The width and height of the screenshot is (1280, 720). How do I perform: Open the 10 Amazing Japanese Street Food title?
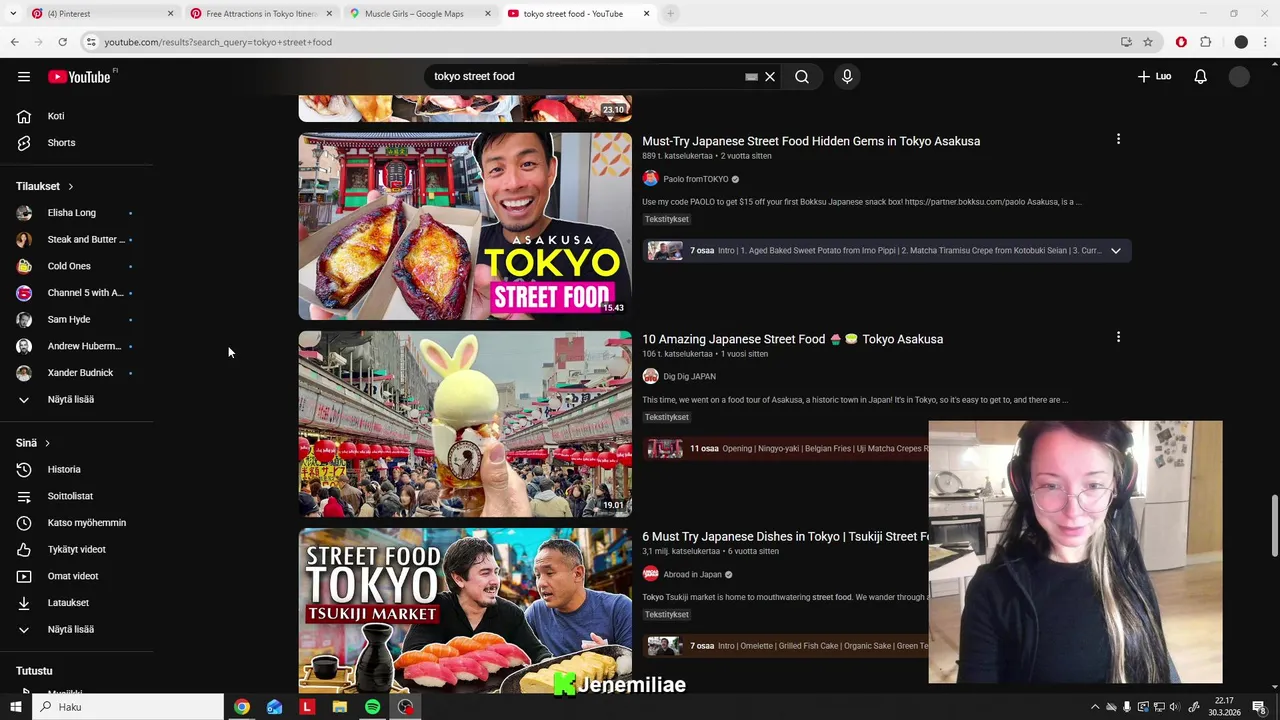(792, 339)
